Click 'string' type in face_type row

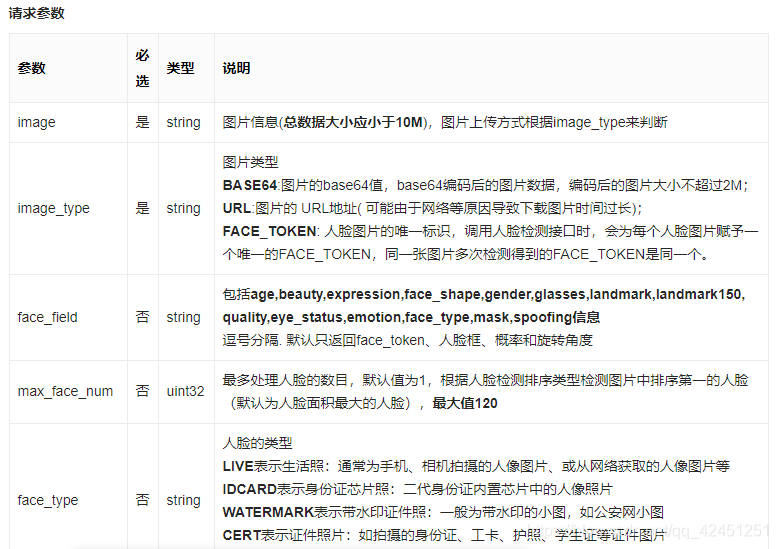point(184,500)
